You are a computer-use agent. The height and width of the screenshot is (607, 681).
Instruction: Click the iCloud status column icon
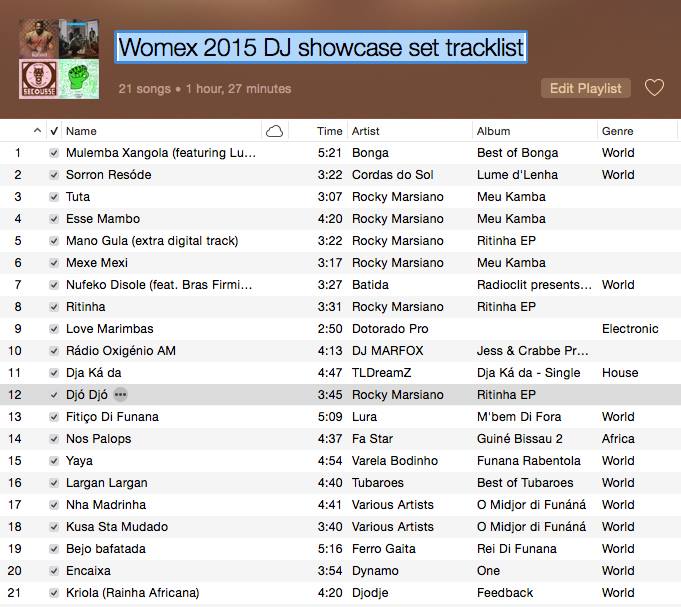click(274, 131)
